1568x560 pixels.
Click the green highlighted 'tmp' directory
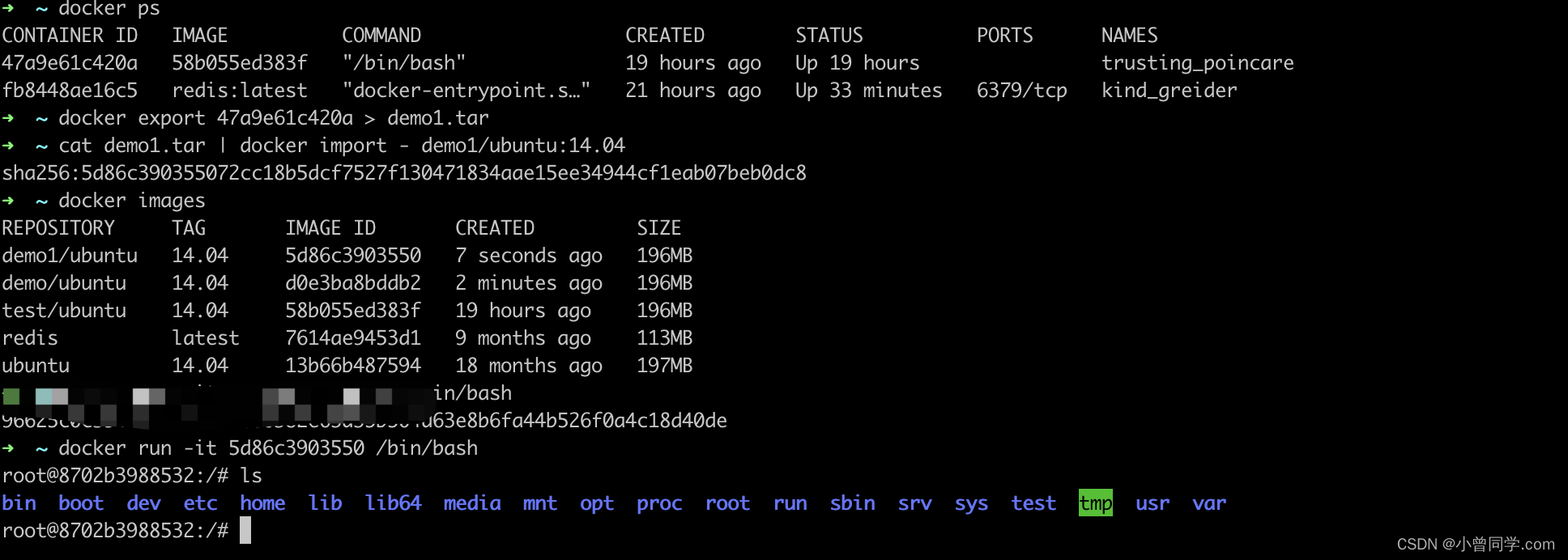1096,503
